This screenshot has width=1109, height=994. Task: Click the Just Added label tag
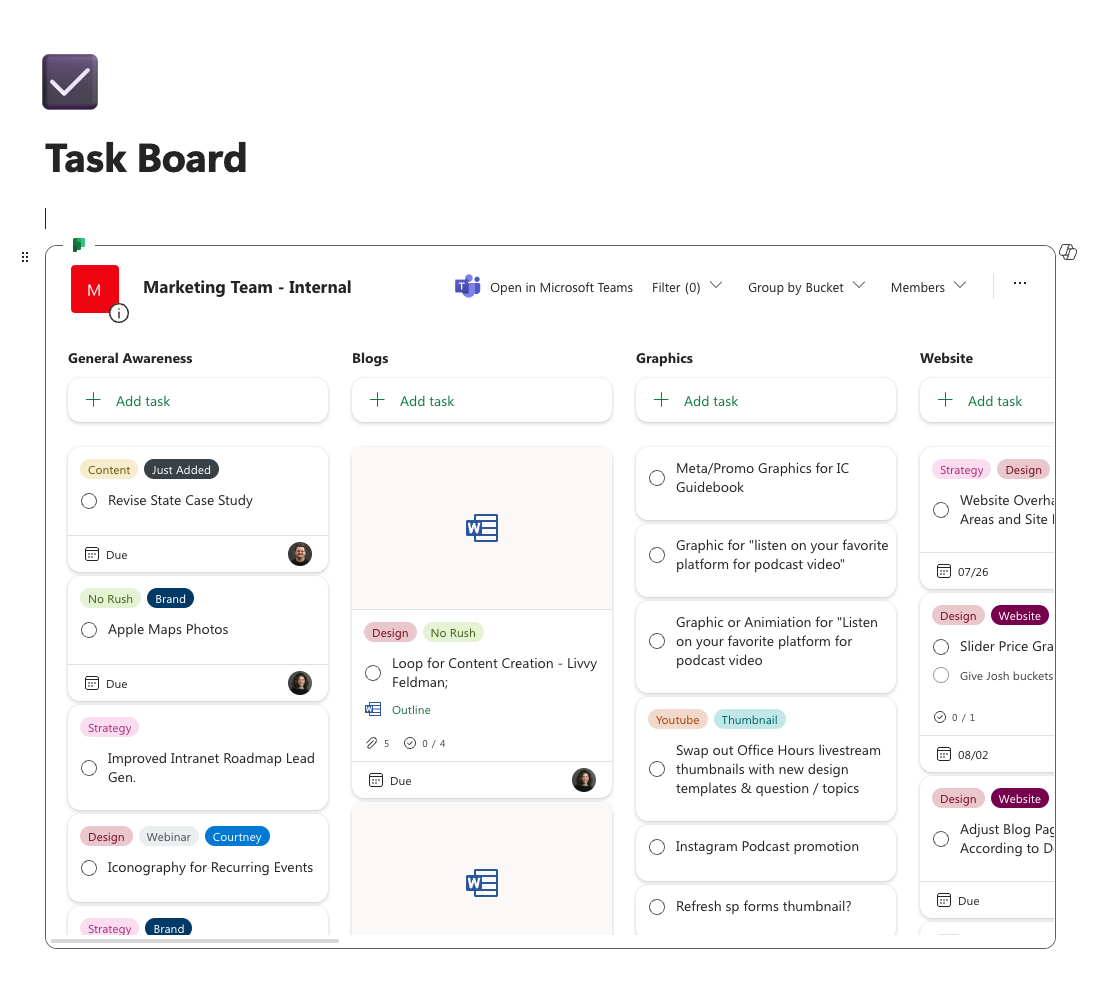pyautogui.click(x=181, y=470)
